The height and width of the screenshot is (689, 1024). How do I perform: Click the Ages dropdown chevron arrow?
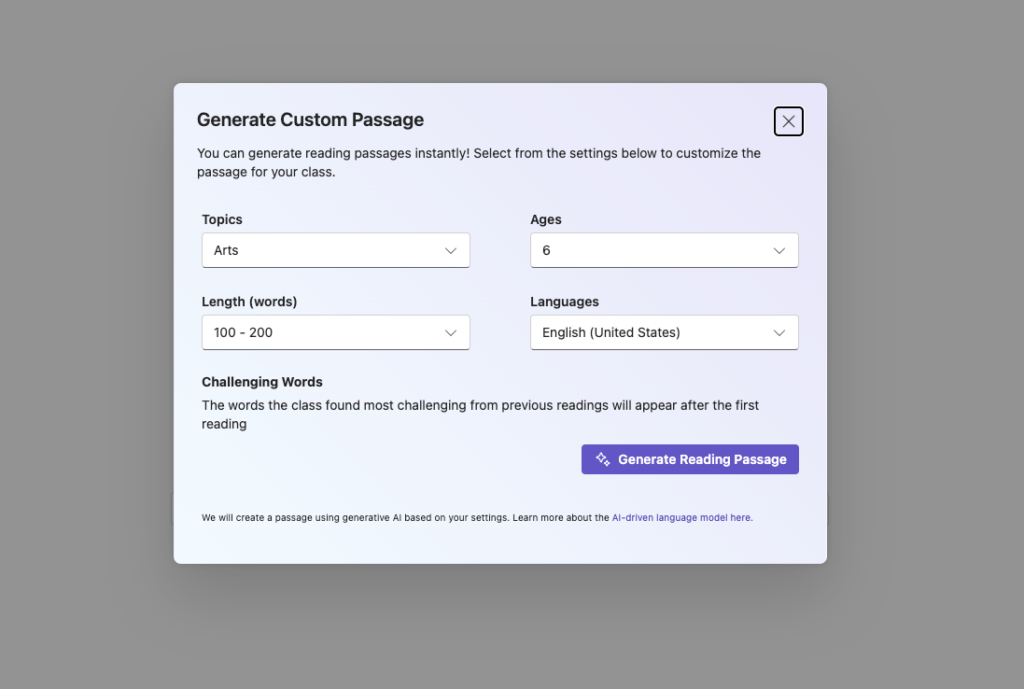tap(779, 250)
